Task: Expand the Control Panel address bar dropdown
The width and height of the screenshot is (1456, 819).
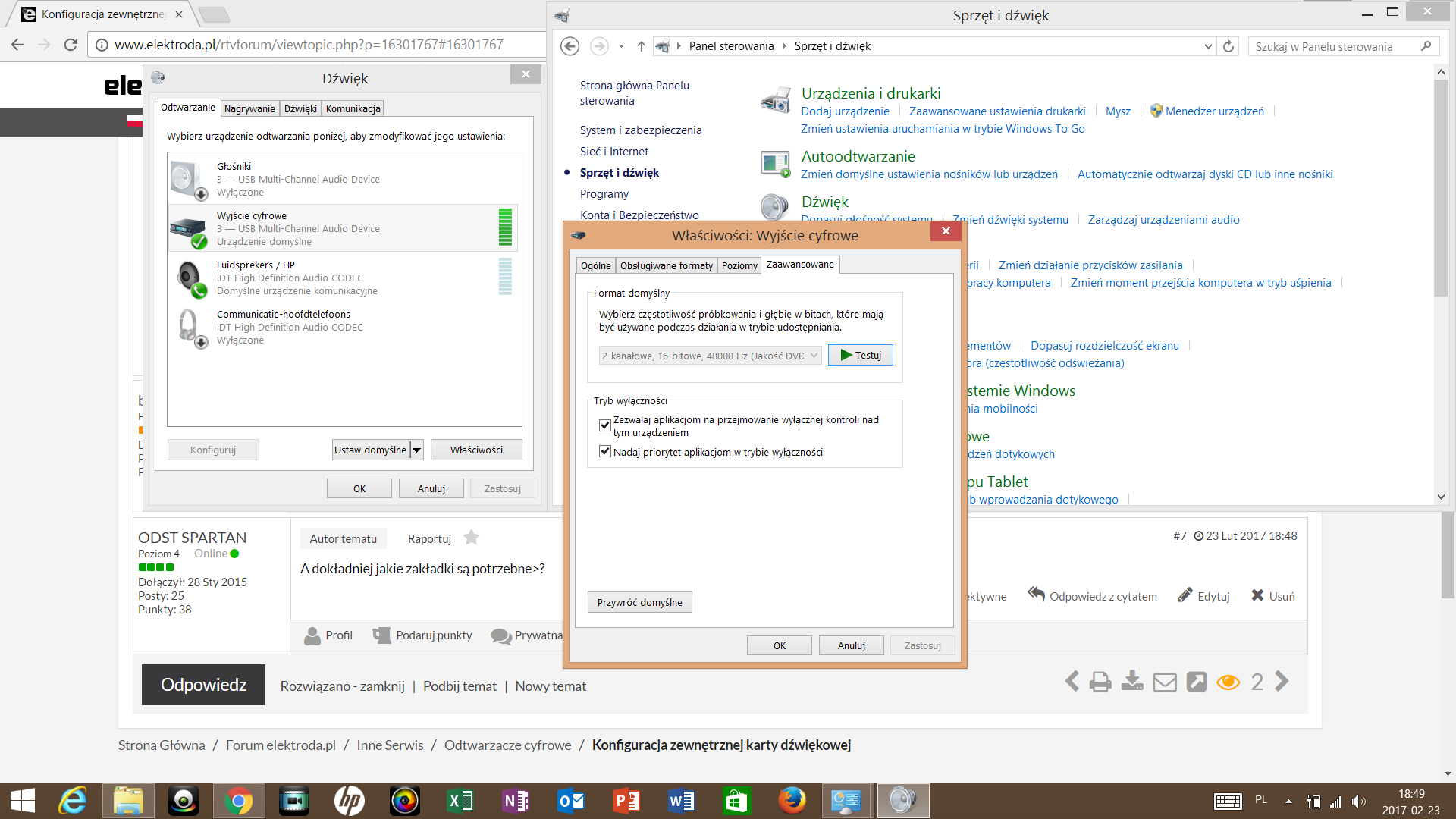Action: pyautogui.click(x=1208, y=46)
